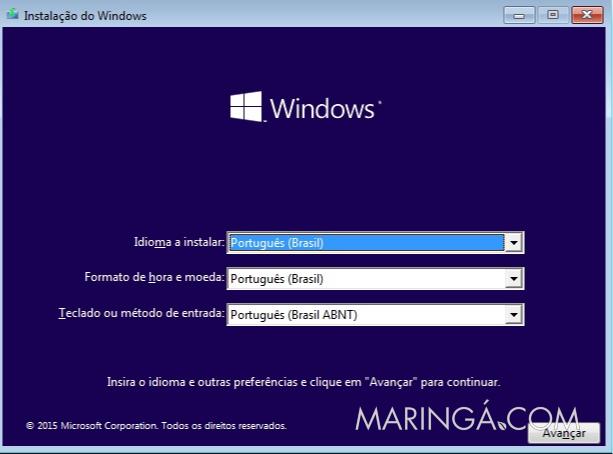Click the 'Idioma a instalar:' label
Image resolution: width=613 pixels, height=454 pixels.
tap(179, 242)
